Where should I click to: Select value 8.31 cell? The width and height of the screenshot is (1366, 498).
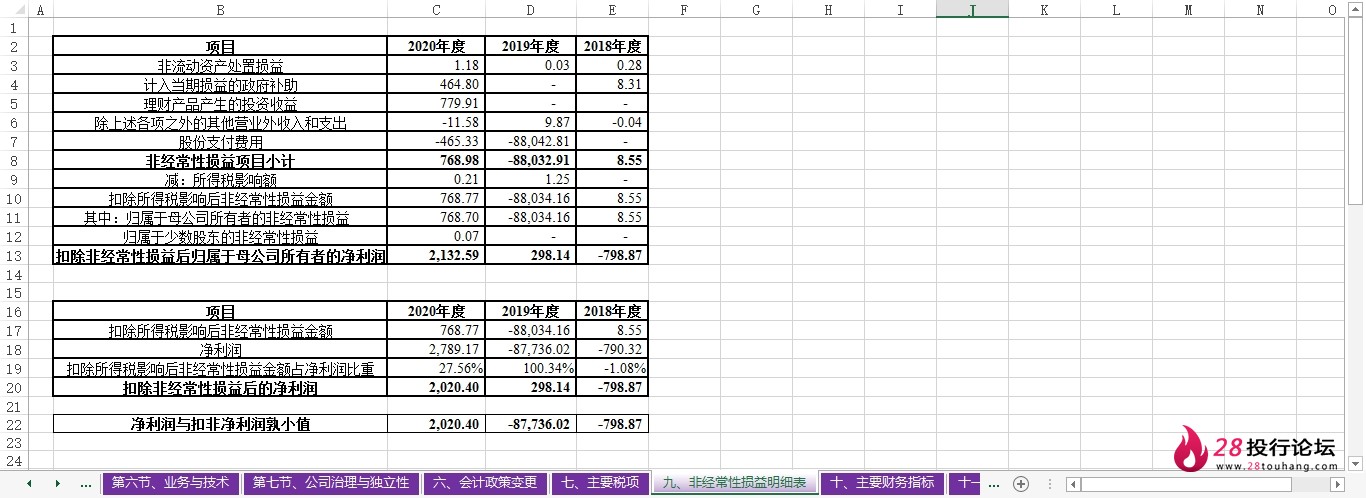click(611, 85)
